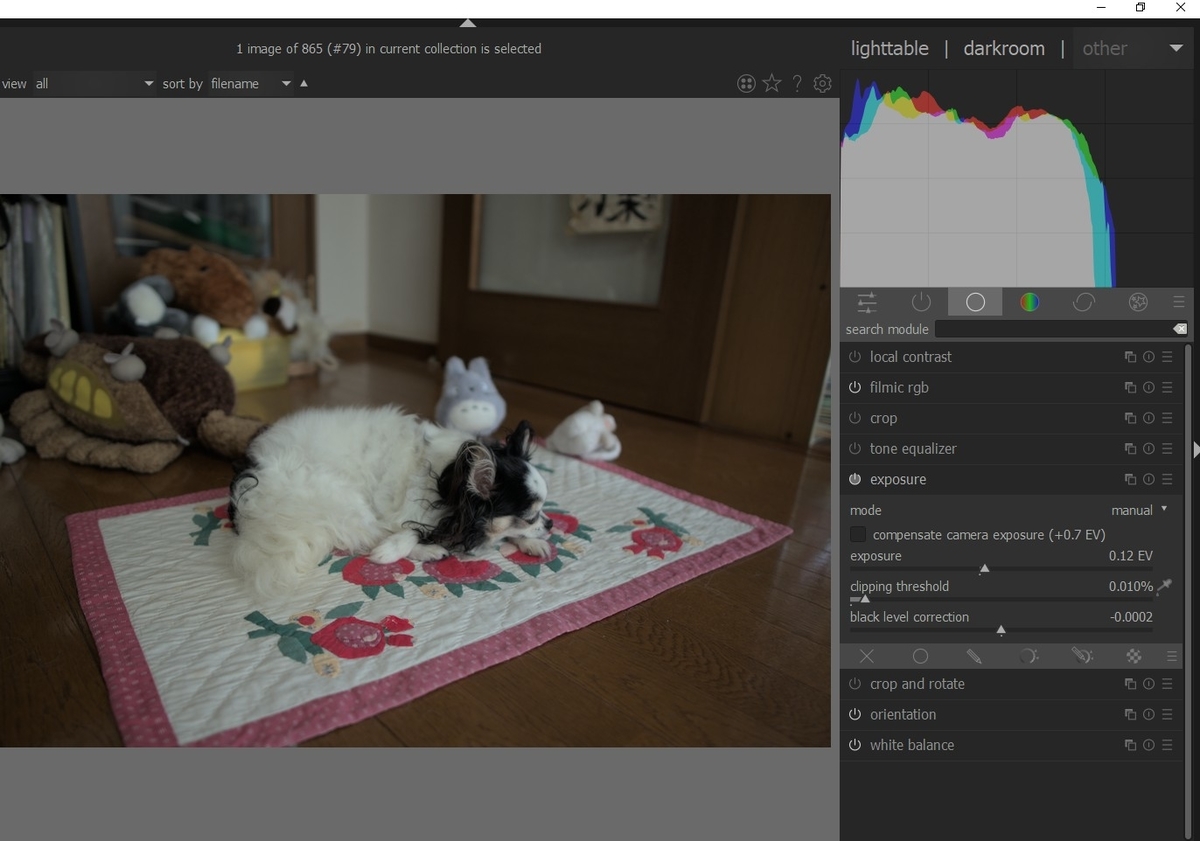Collapse the top panel with arrow
This screenshot has height=841, width=1200.
[467, 23]
